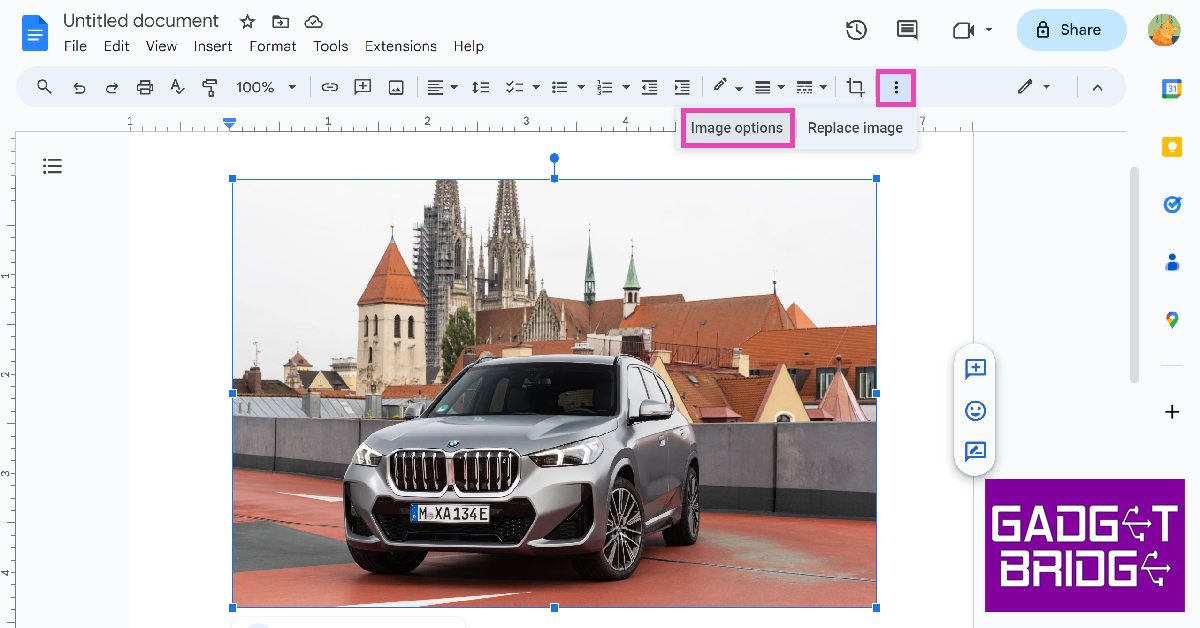The image size is (1200, 628).
Task: Open the 100% zoom dropdown
Action: pyautogui.click(x=266, y=87)
